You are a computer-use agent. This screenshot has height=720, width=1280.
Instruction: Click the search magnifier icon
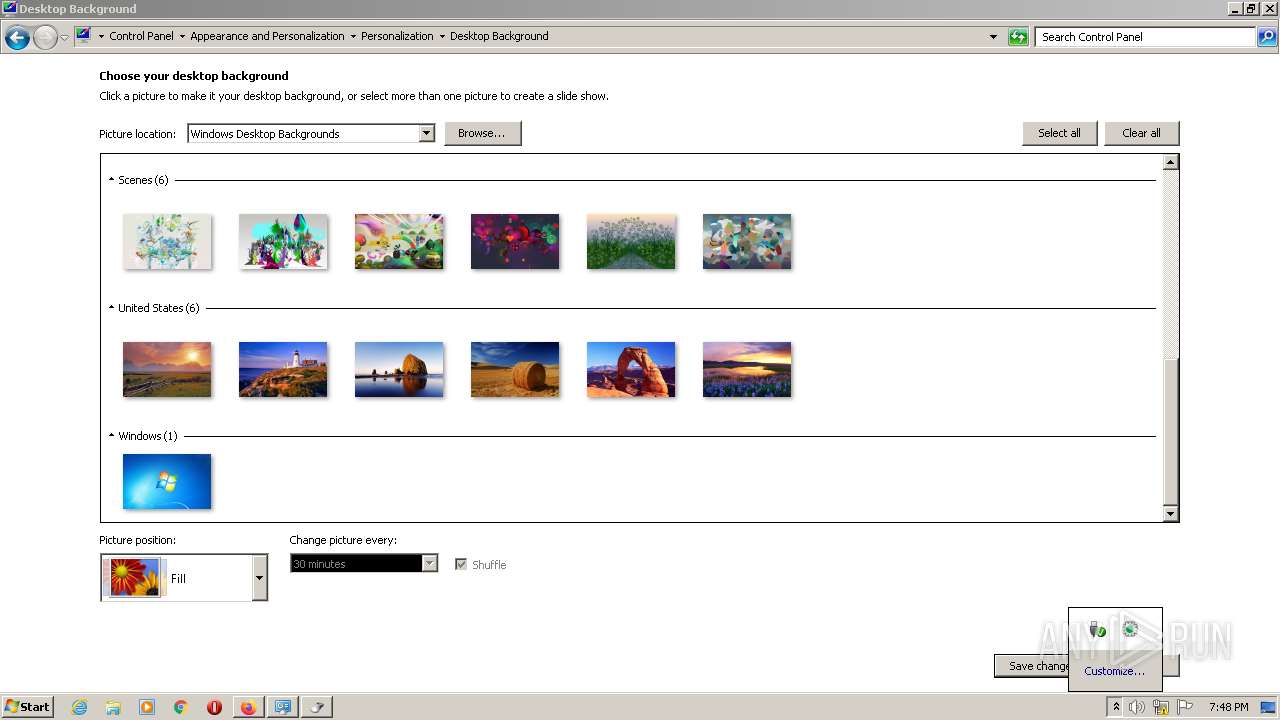pyautogui.click(x=1267, y=37)
